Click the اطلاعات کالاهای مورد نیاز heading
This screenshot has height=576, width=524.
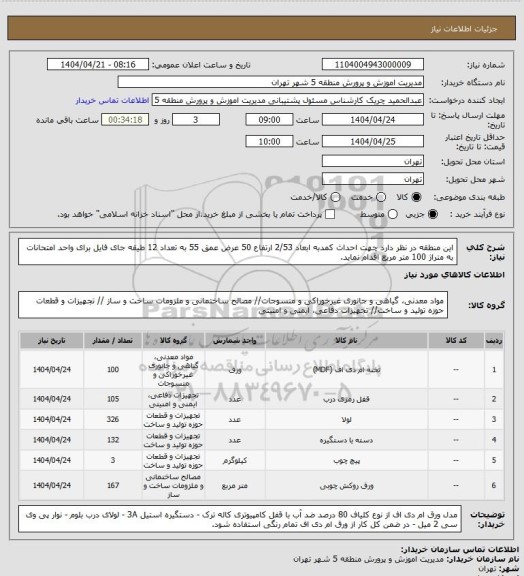tap(455, 275)
